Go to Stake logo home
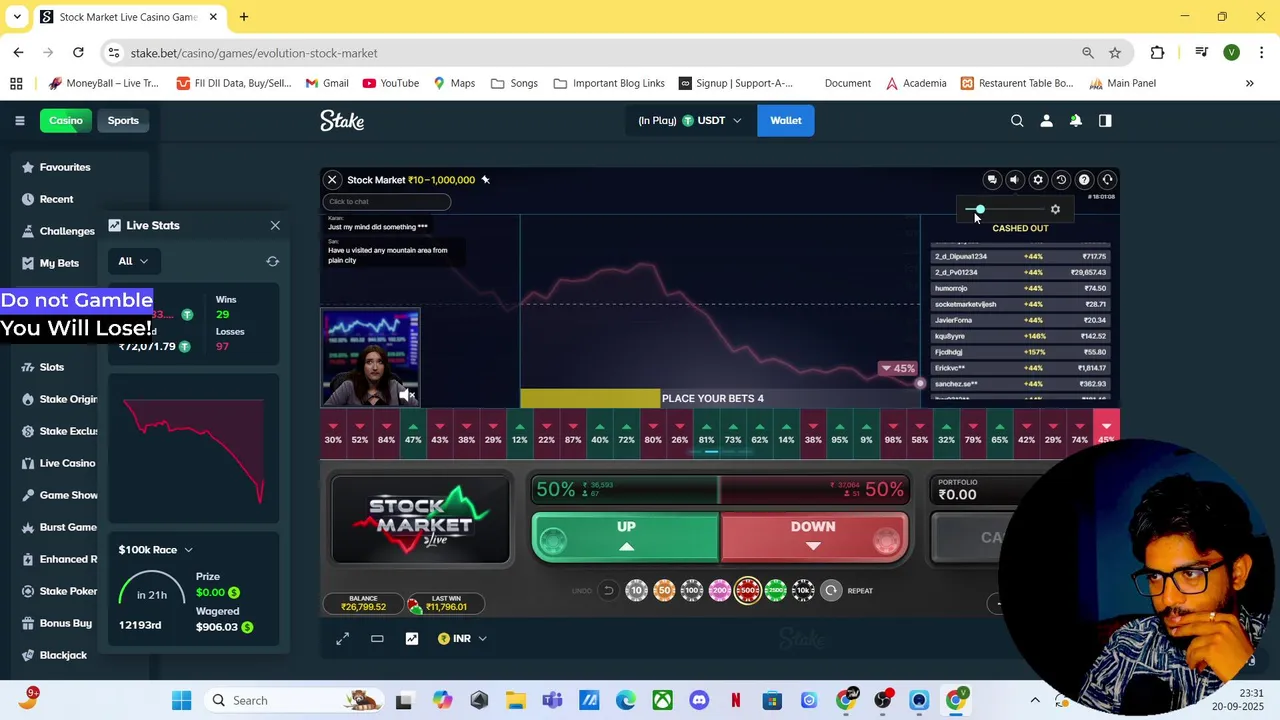Screen dimensions: 1280x720 342,120
